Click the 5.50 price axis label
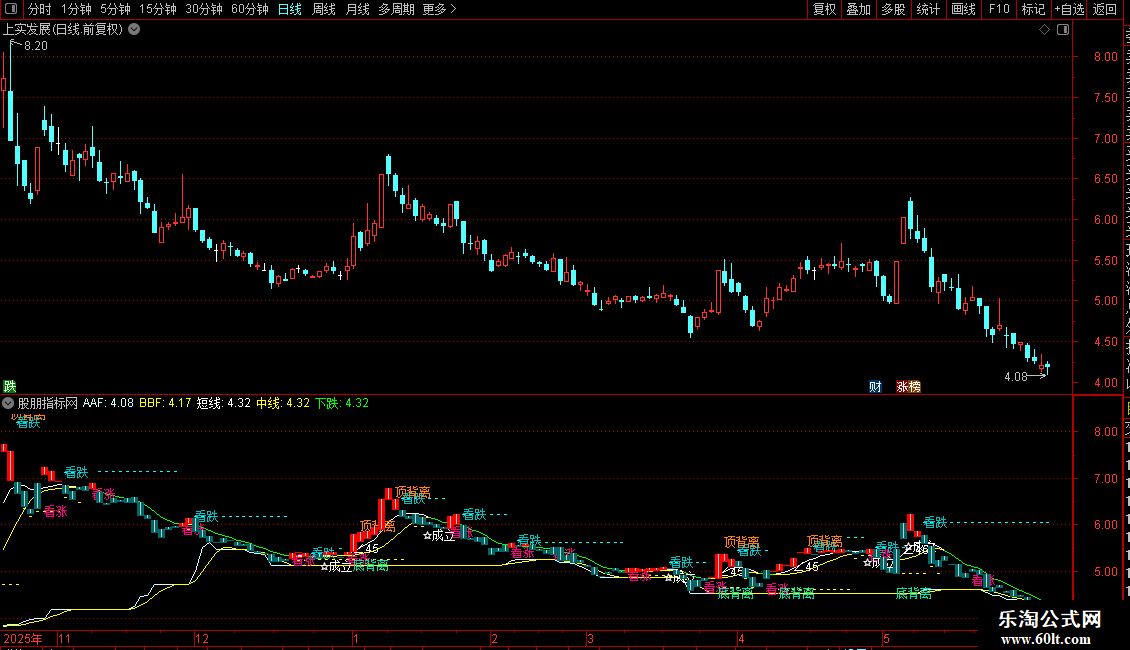This screenshot has width=1130, height=650. pos(1105,261)
